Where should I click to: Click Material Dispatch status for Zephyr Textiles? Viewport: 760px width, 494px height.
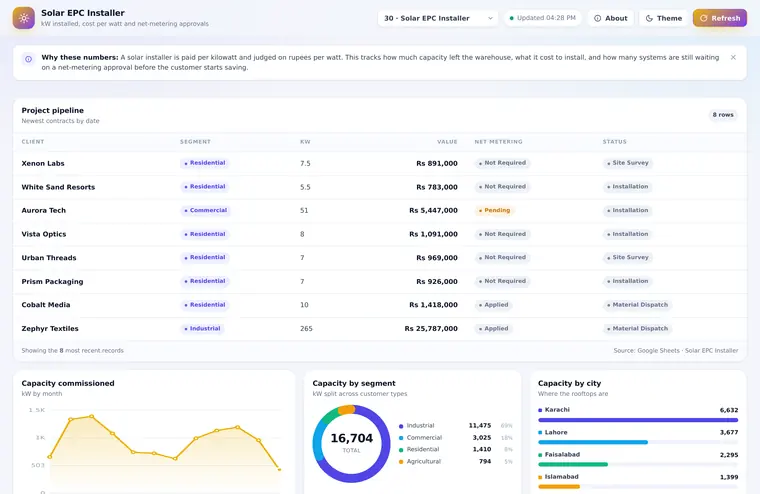click(x=637, y=329)
